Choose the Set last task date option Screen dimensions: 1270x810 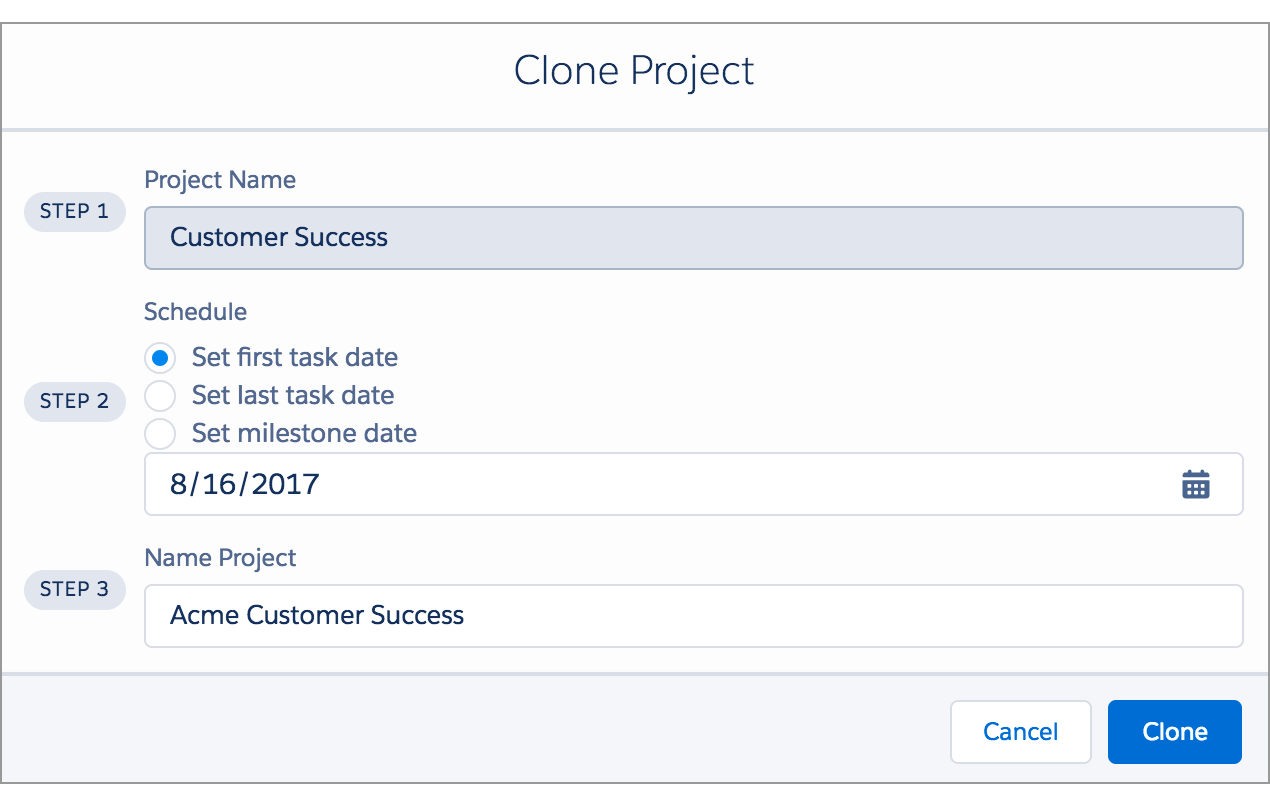pos(160,395)
